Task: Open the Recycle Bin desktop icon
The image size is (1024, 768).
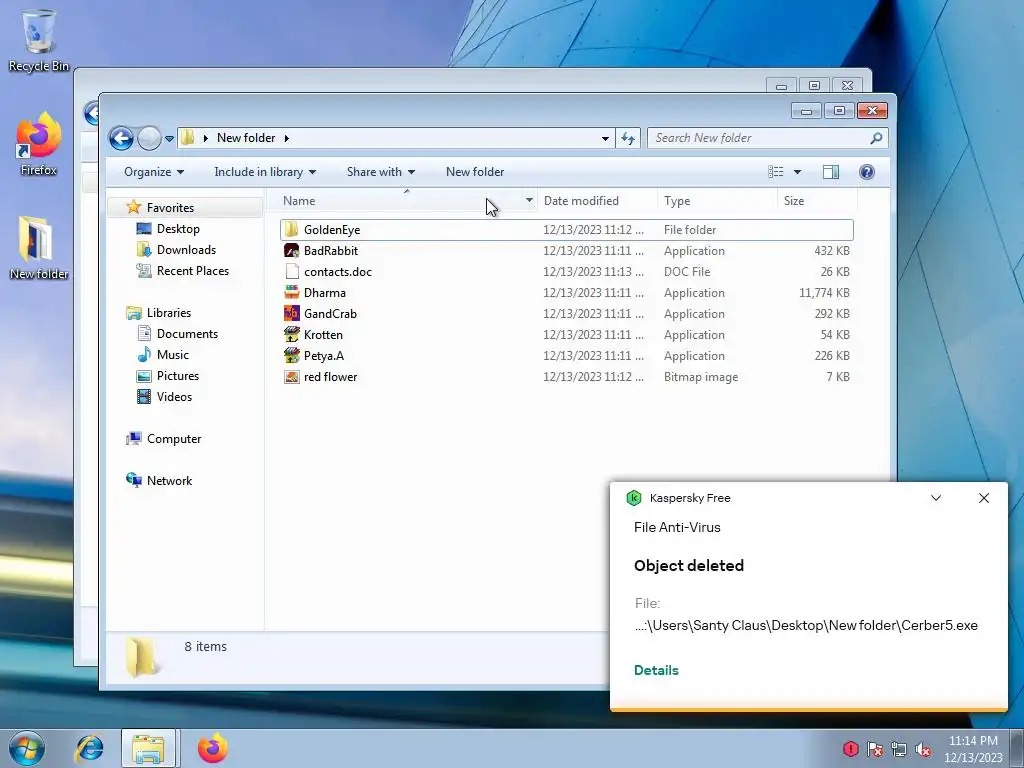Action: click(39, 40)
